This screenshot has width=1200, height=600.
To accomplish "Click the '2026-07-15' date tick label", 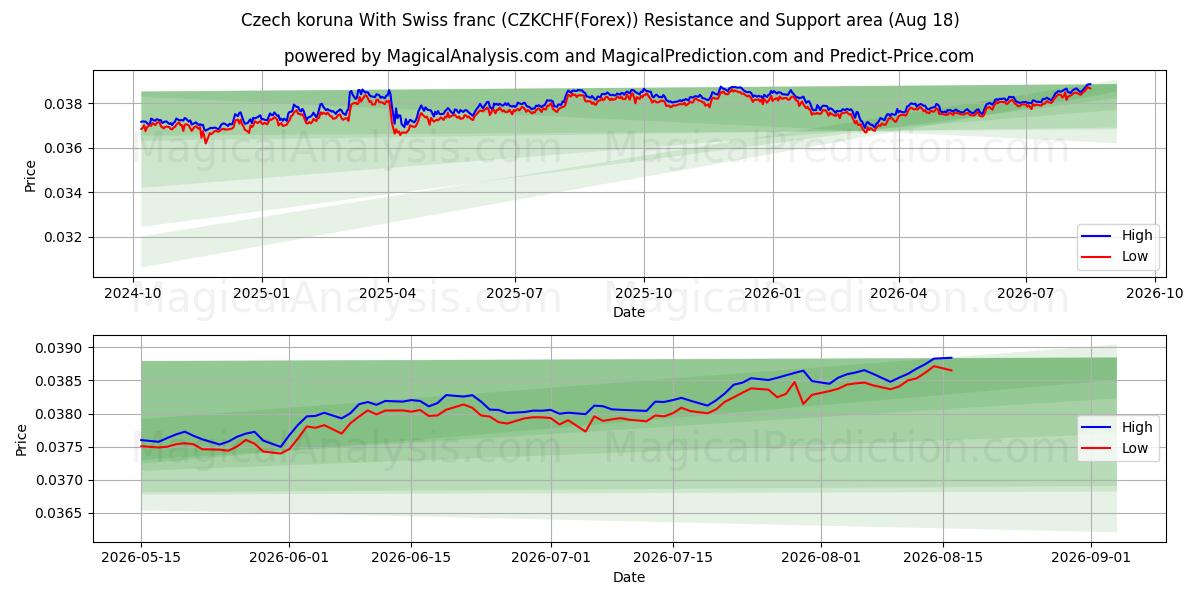I will (673, 559).
